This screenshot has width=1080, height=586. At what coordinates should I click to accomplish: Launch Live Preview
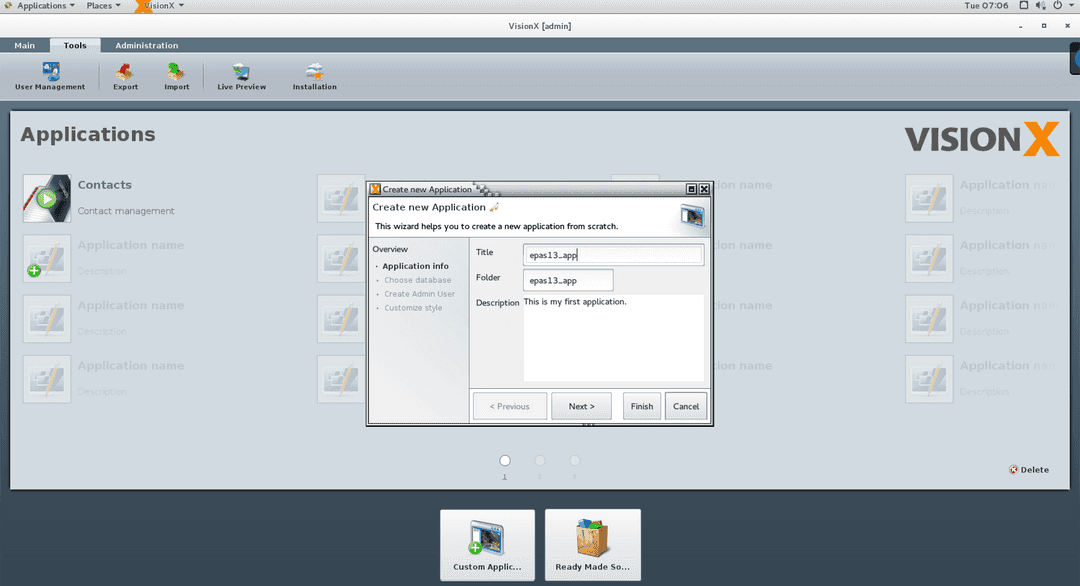tap(240, 75)
